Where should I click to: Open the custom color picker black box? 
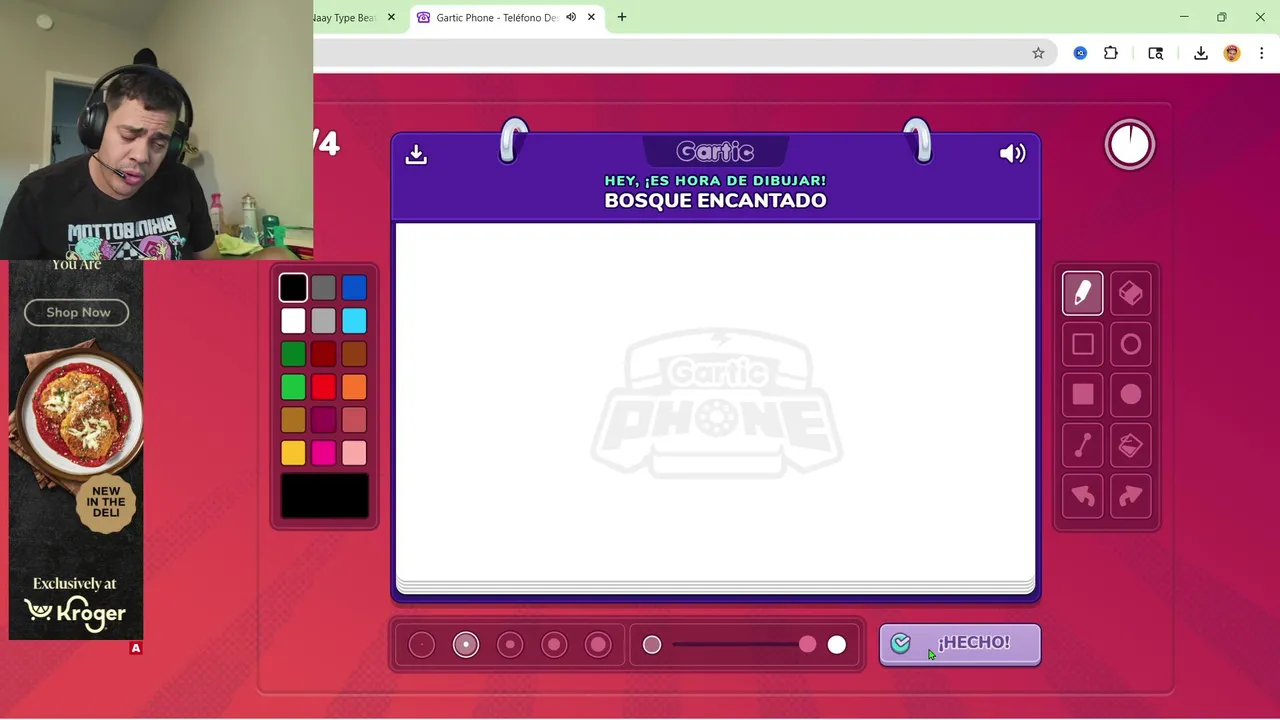tap(324, 496)
